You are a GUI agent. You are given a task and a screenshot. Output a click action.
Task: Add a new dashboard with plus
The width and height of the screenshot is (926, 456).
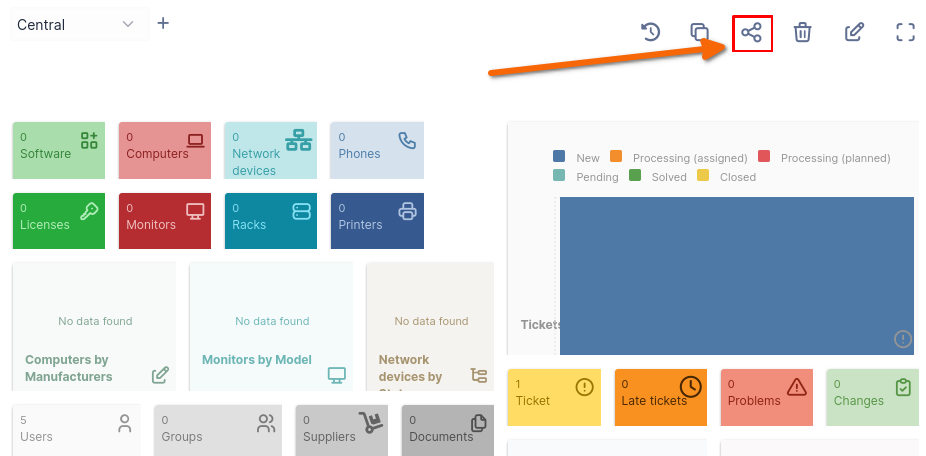pyautogui.click(x=163, y=23)
